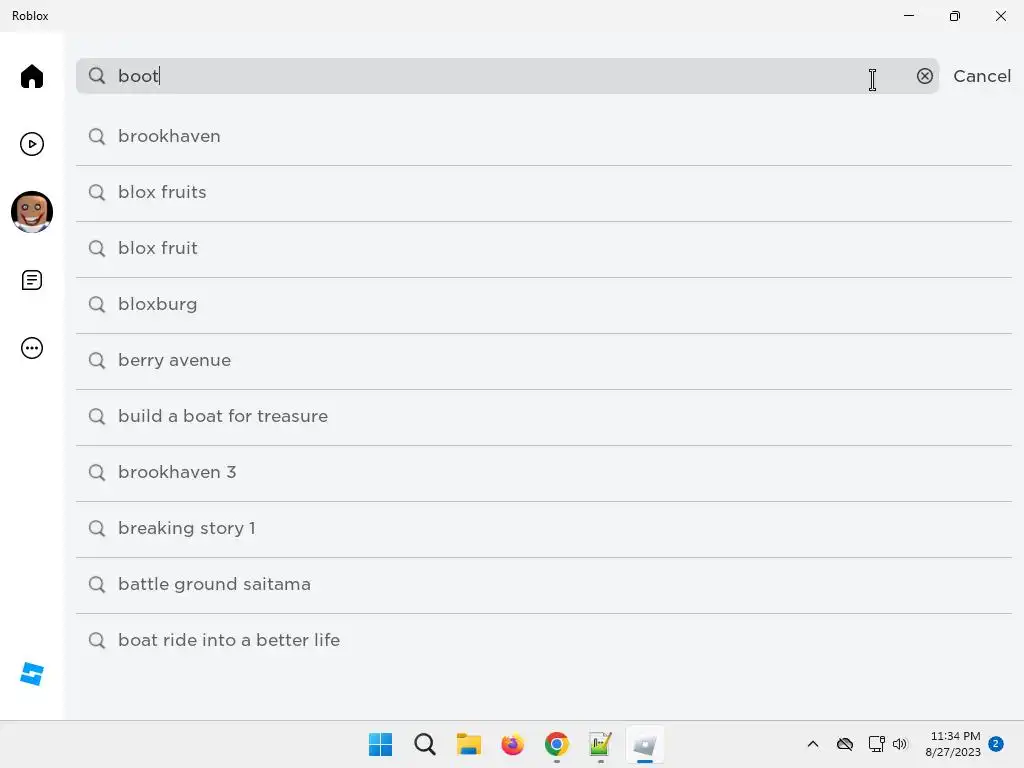Pick 'build a boat for treasure' suggestion
This screenshot has width=1024, height=768.
(x=543, y=417)
